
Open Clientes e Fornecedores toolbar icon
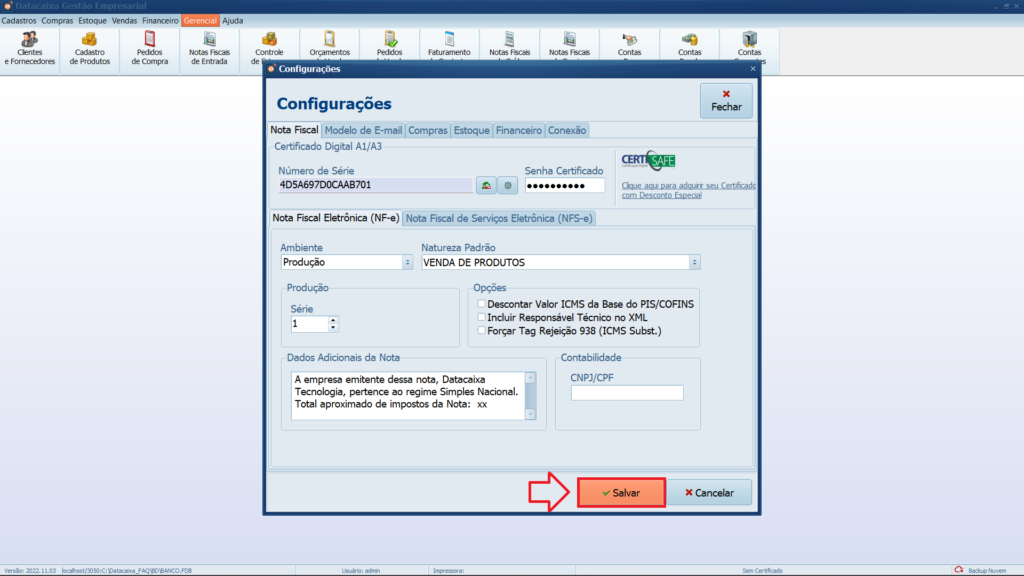tap(30, 48)
